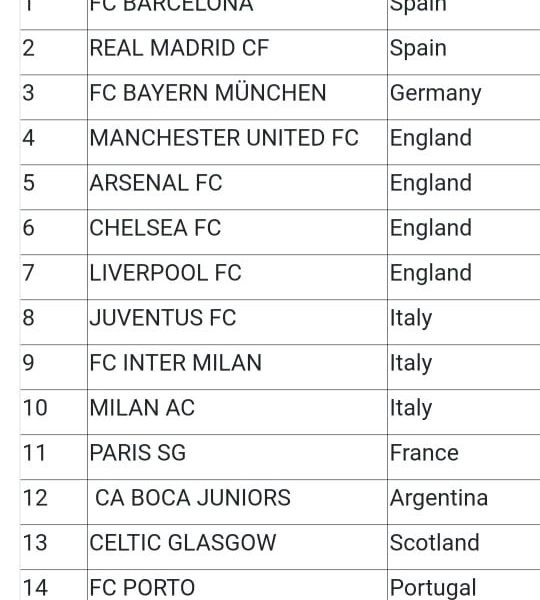Select the CHELSEA FC cell

point(237,232)
